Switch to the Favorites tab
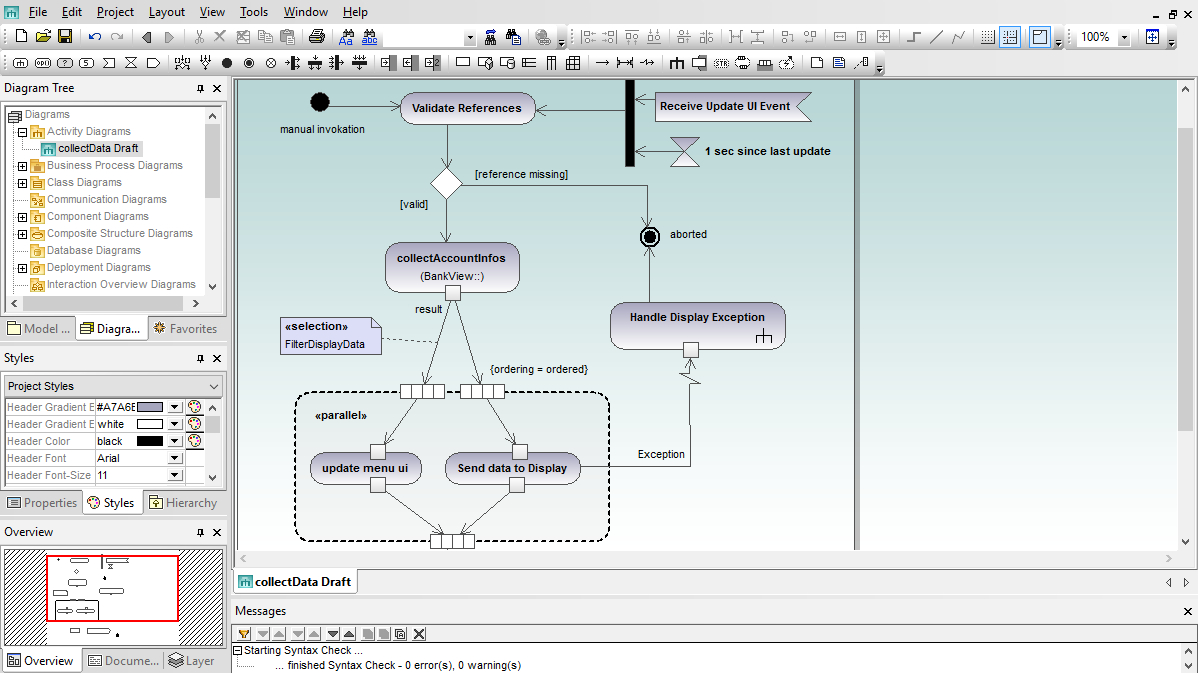The image size is (1198, 673). click(186, 328)
